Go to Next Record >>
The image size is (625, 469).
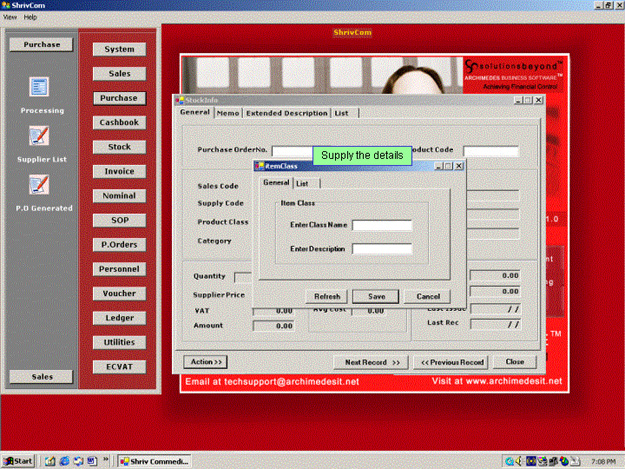(x=372, y=361)
